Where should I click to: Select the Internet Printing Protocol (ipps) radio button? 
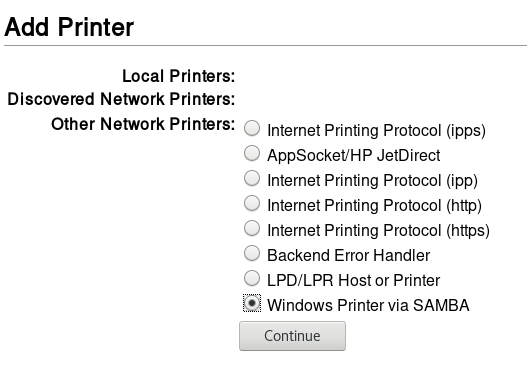(252, 128)
